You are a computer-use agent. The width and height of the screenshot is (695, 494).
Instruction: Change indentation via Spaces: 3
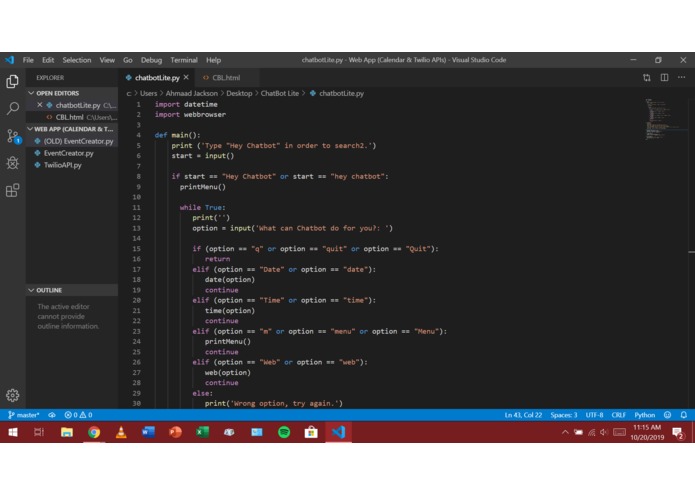[x=564, y=415]
